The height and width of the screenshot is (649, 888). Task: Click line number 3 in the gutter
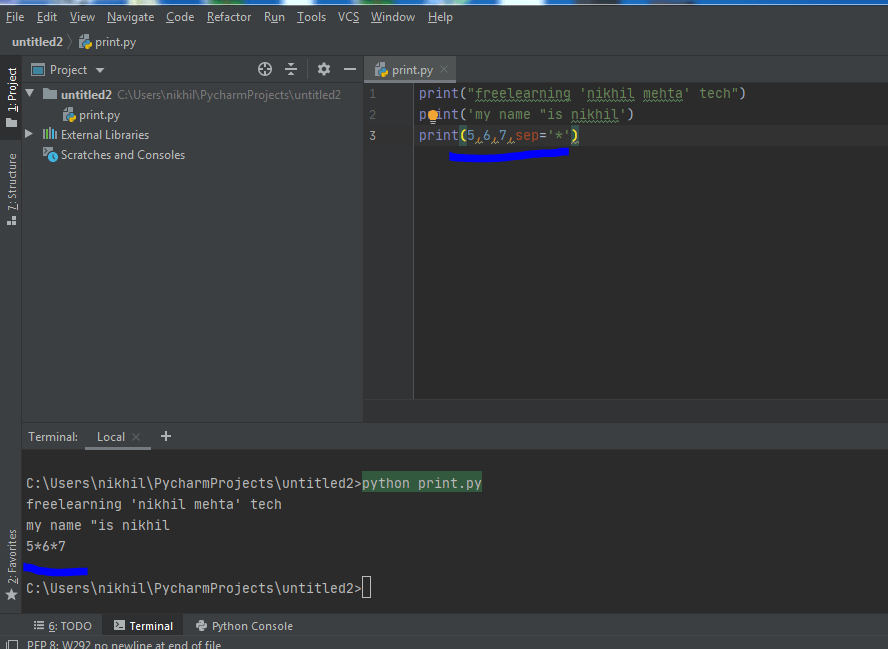tap(373, 135)
